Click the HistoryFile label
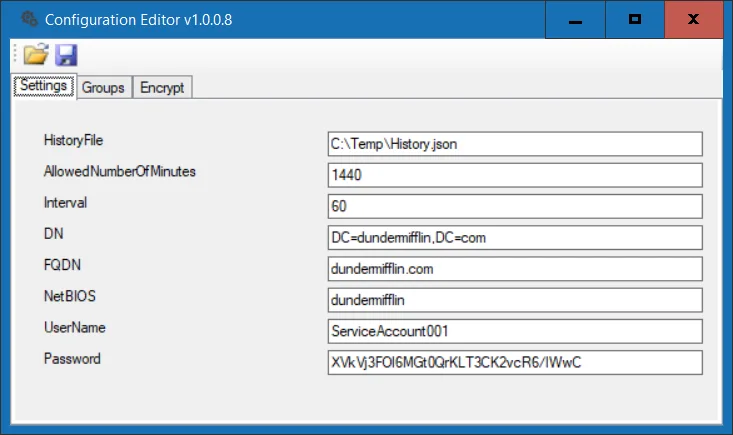This screenshot has height=435, width=733. [73, 140]
